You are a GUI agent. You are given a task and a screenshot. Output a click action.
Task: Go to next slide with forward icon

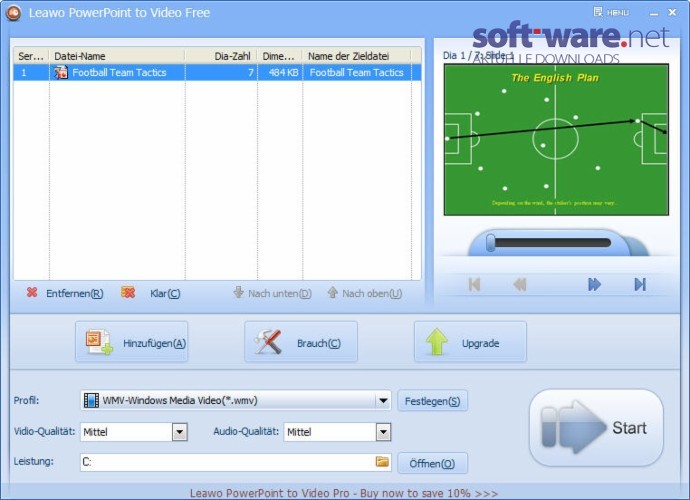[x=594, y=284]
